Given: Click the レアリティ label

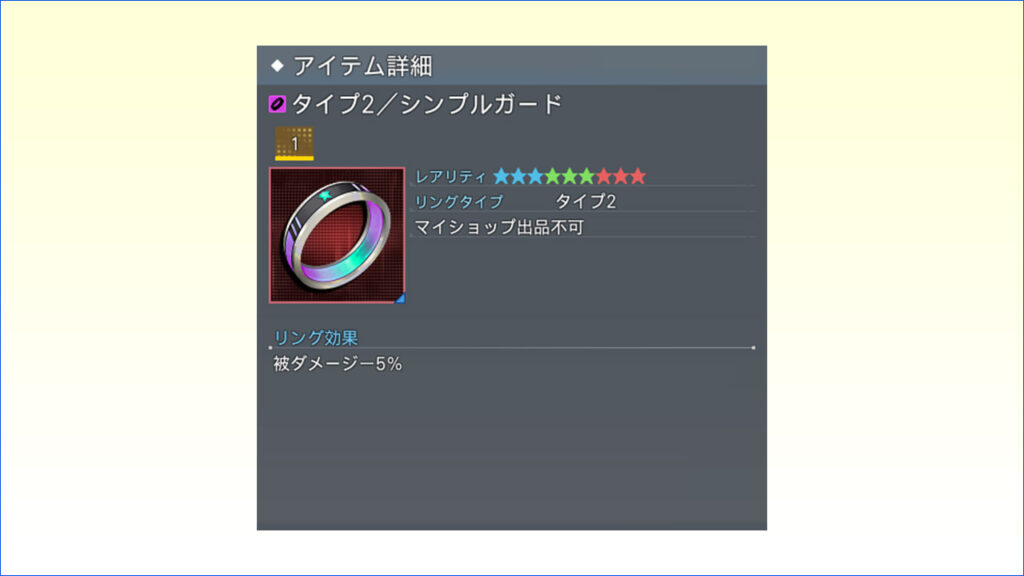Looking at the screenshot, I should coord(451,176).
